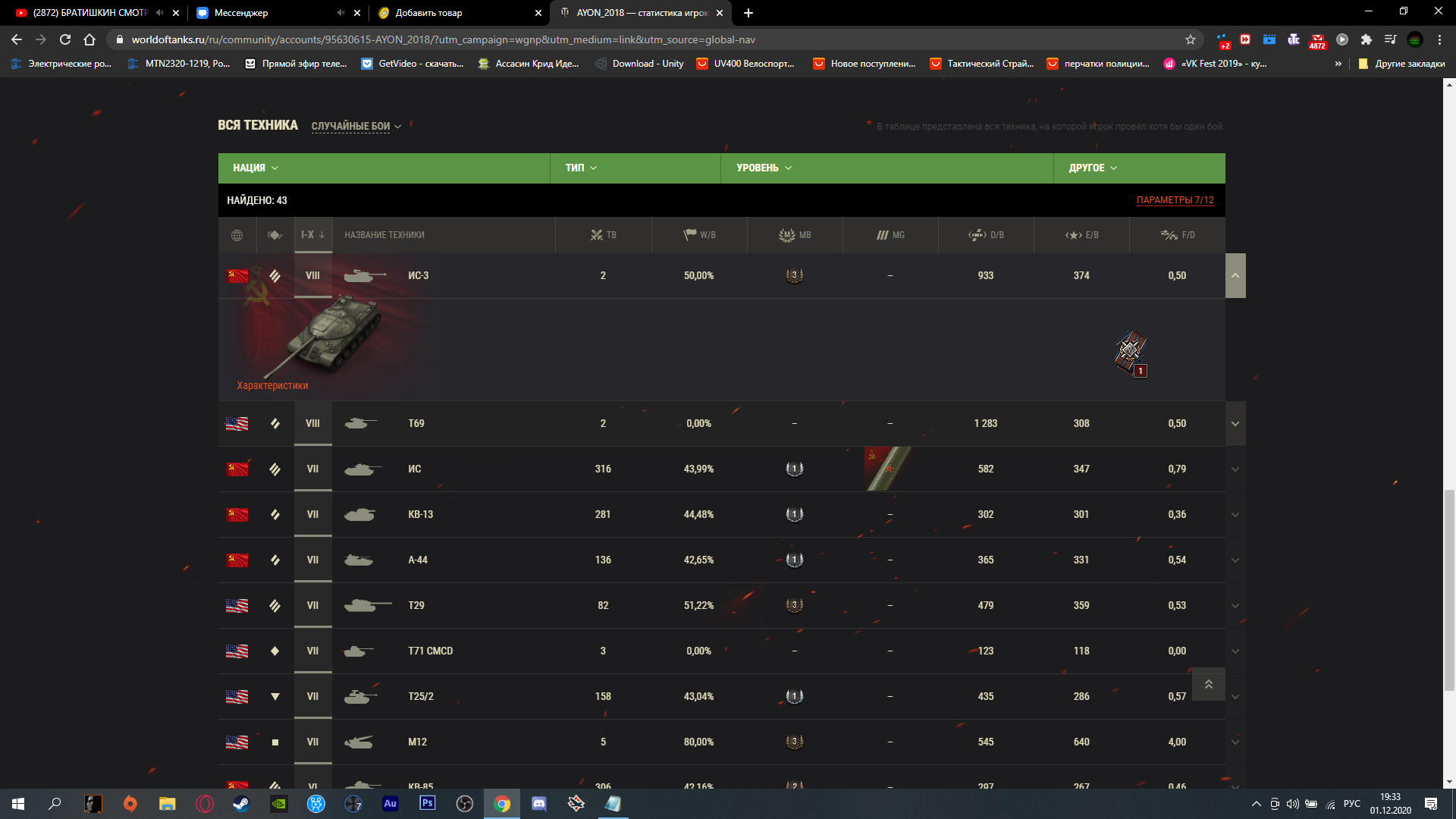1456x819 pixels.
Task: Click the page vertical scrollbar thumb
Action: 1449,591
